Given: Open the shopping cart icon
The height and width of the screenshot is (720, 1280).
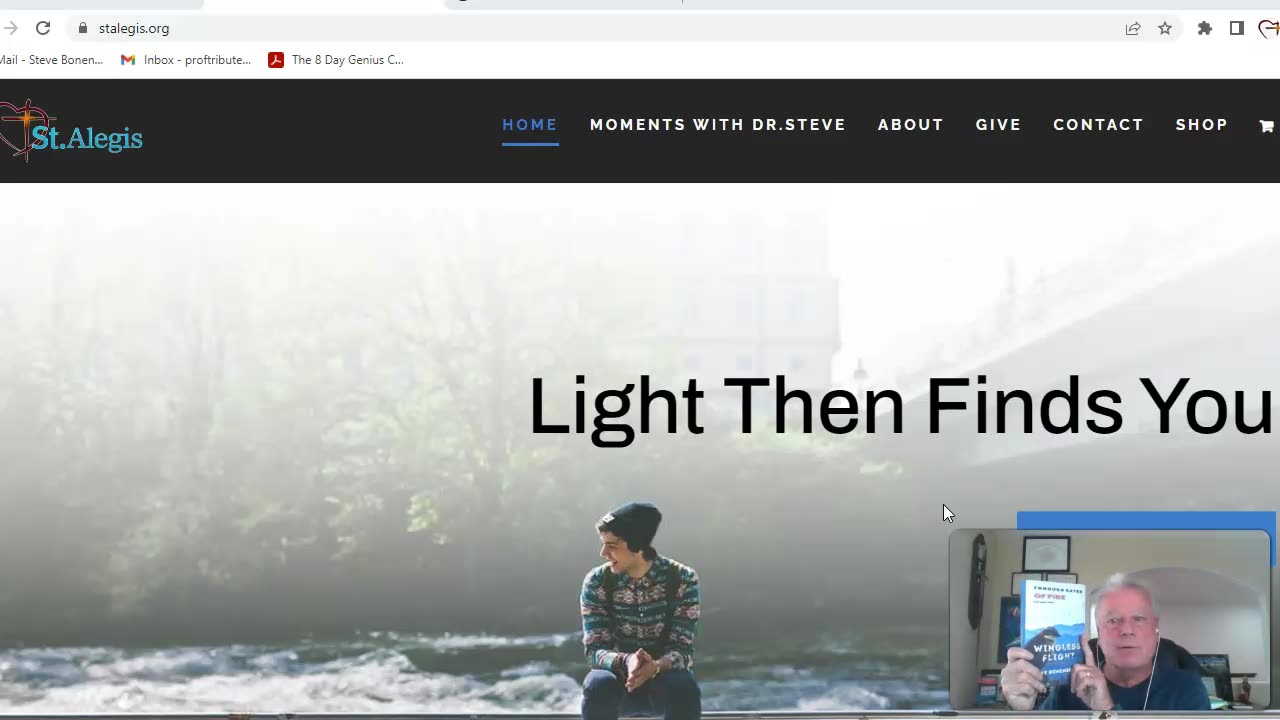Looking at the screenshot, I should coord(1267,126).
